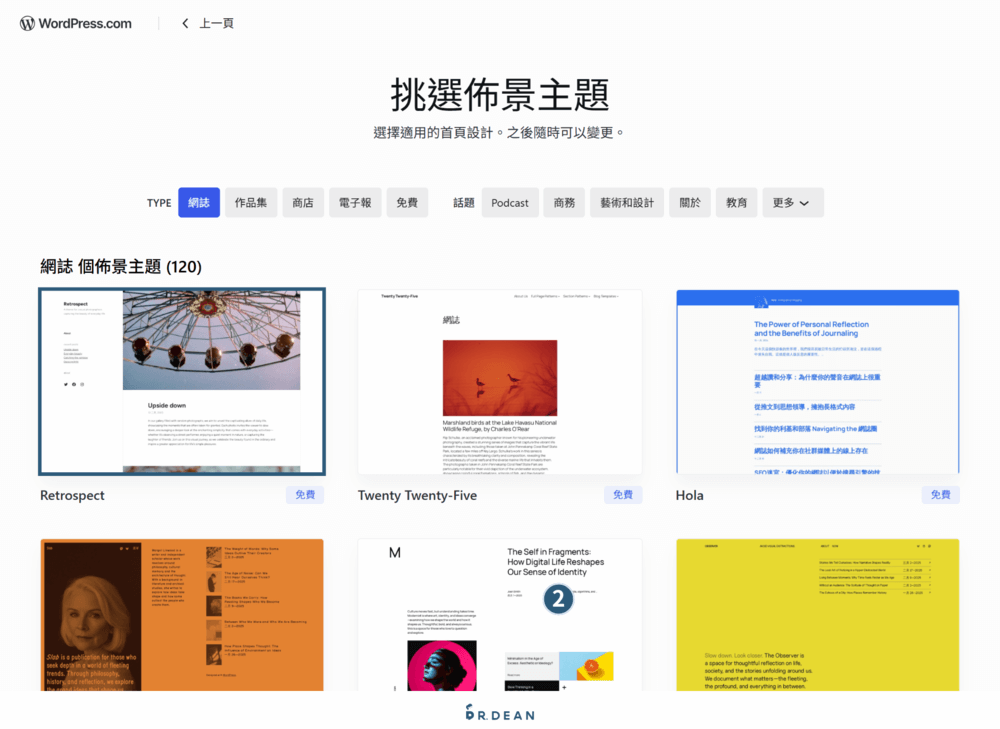Click the 免費 badge on Retrospect
This screenshot has height=729, width=1000.
[305, 494]
